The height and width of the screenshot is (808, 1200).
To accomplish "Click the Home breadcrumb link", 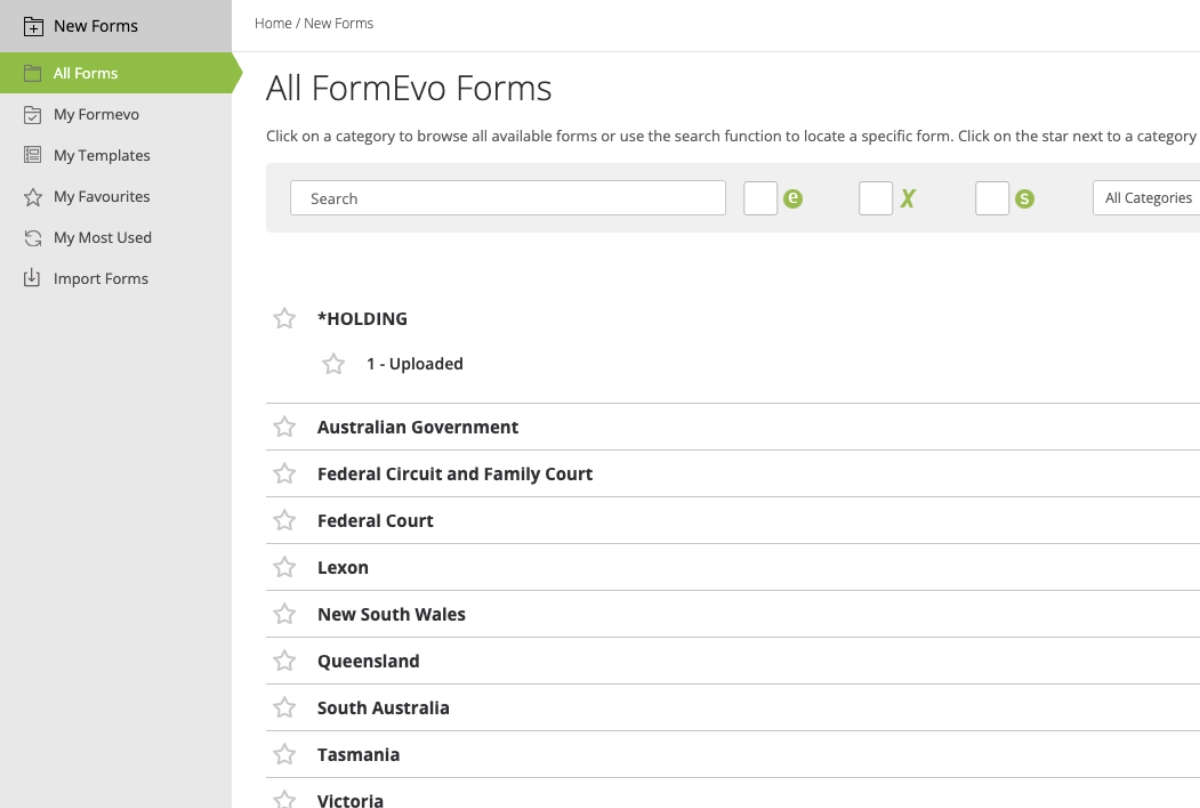I will pyautogui.click(x=273, y=23).
